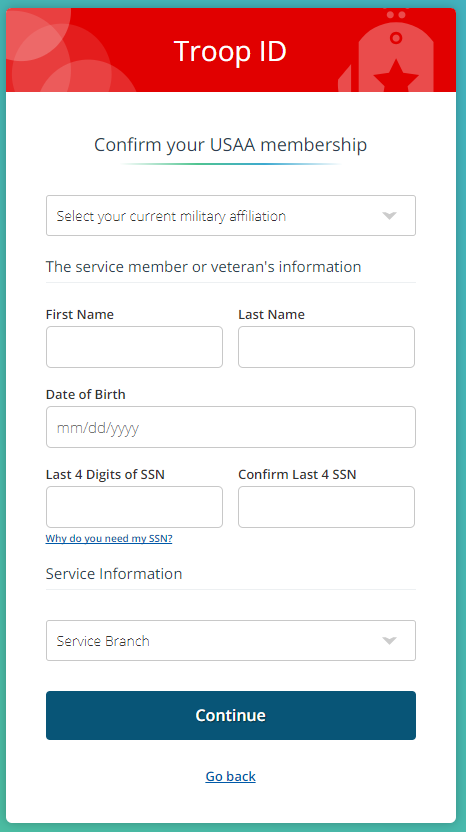Focus the Last Name input field
The image size is (466, 832).
click(x=326, y=347)
